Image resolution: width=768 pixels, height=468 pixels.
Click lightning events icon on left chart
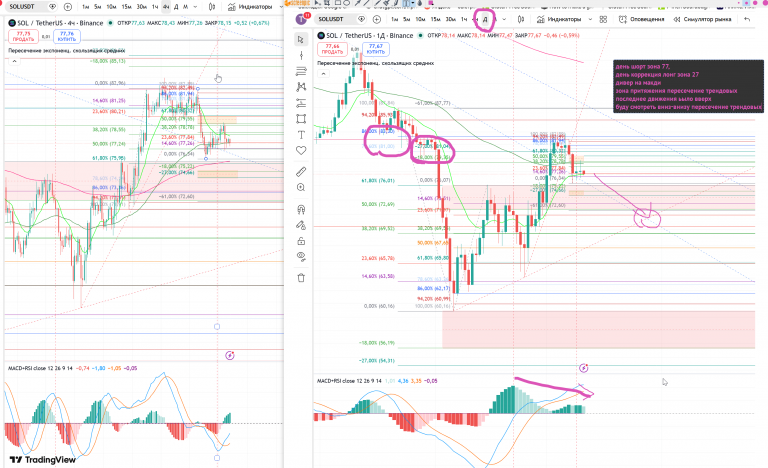click(x=230, y=355)
